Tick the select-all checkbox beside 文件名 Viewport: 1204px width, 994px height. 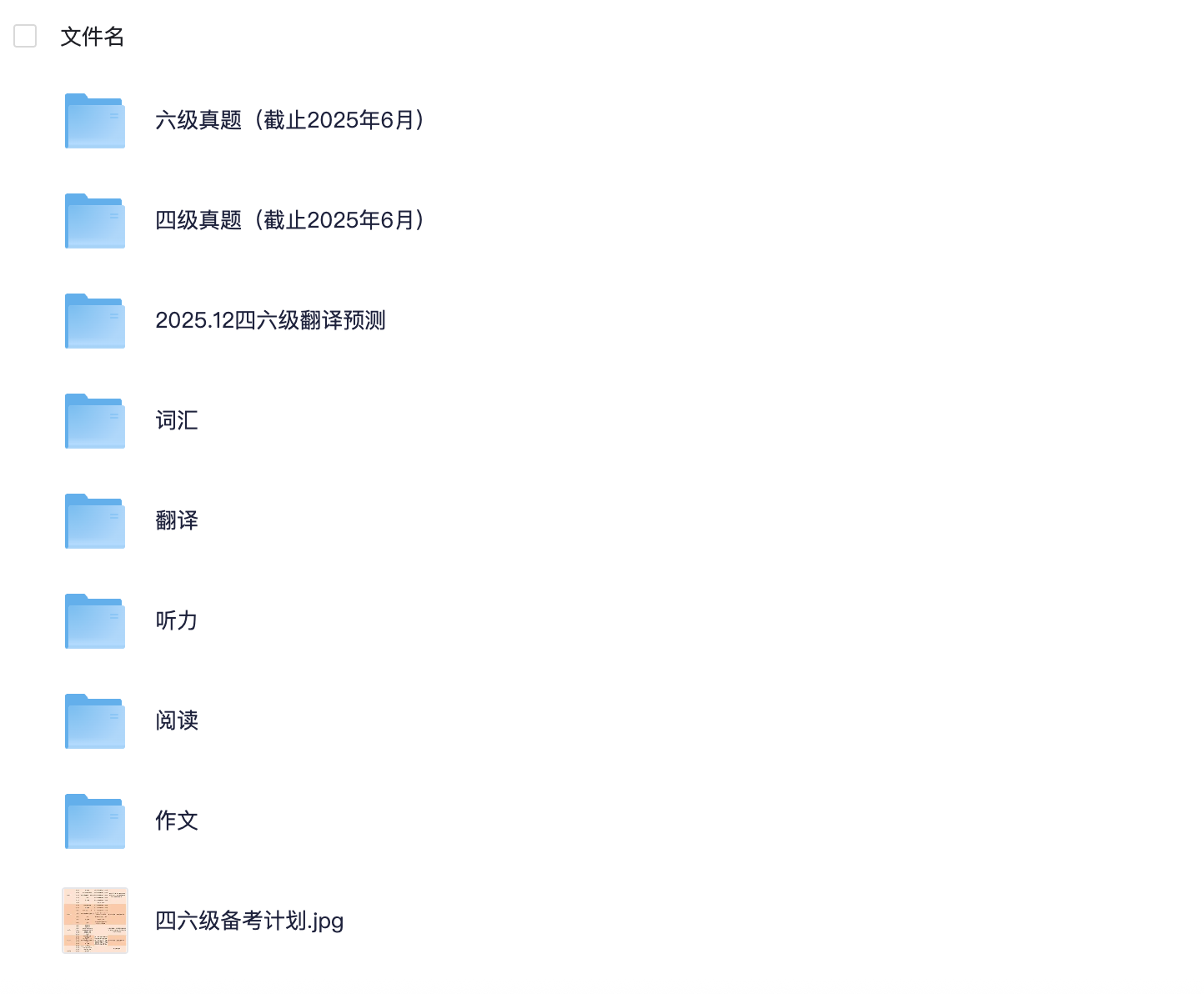click(25, 36)
